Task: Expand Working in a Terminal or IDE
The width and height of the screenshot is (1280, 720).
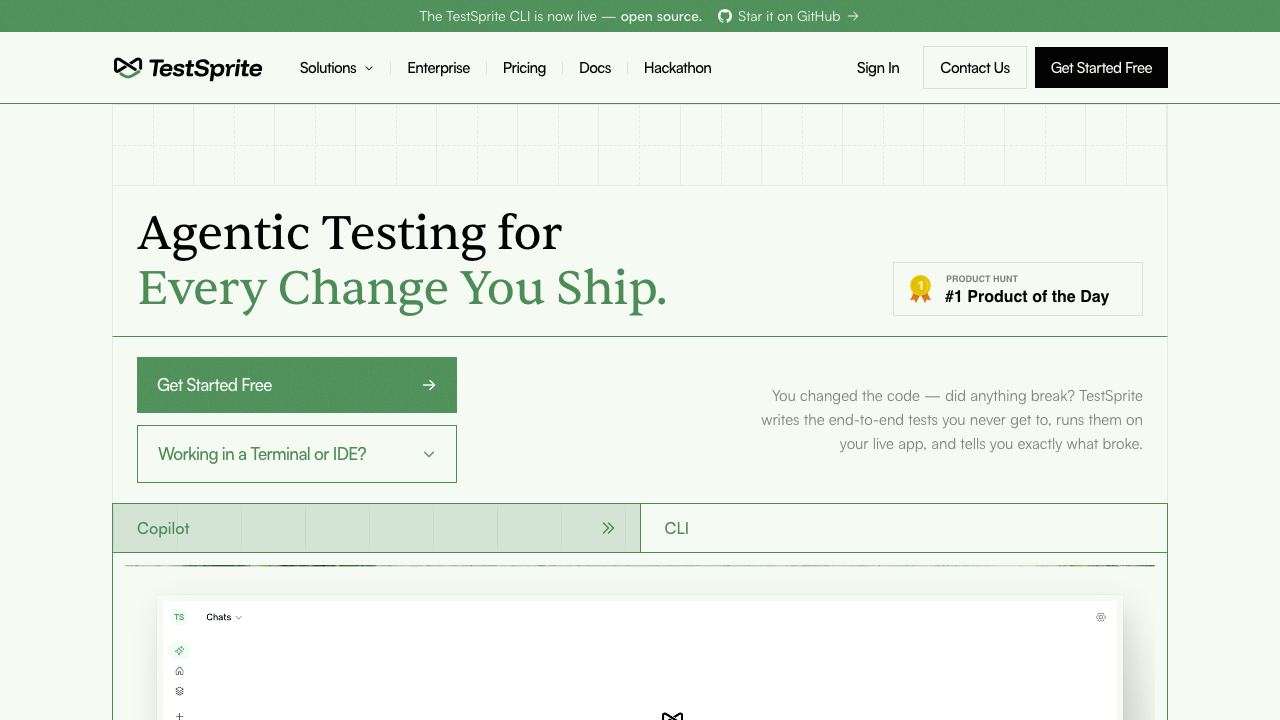Action: (x=297, y=454)
